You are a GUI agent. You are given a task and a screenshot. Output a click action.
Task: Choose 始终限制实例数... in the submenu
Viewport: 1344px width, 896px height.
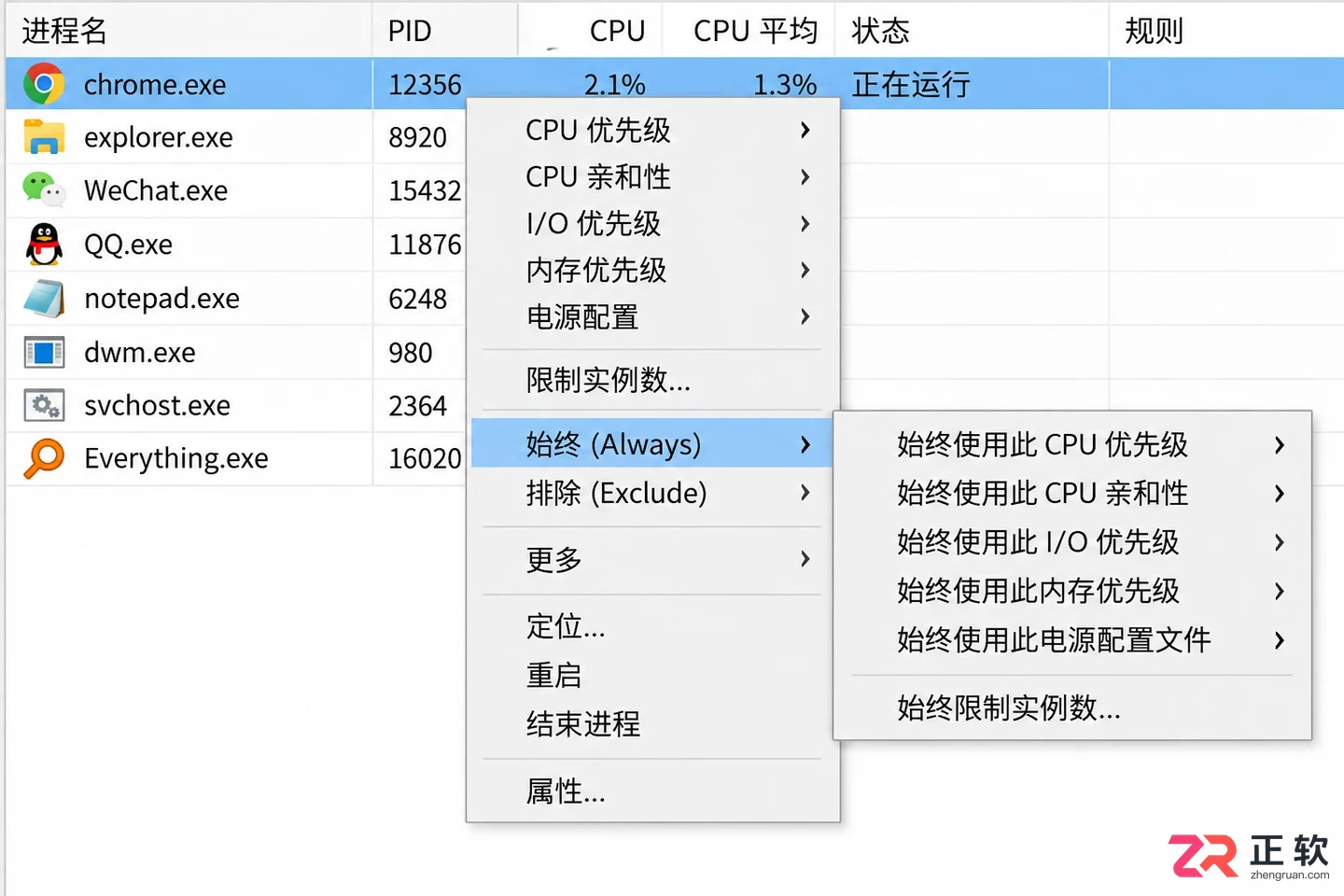coord(1072,708)
